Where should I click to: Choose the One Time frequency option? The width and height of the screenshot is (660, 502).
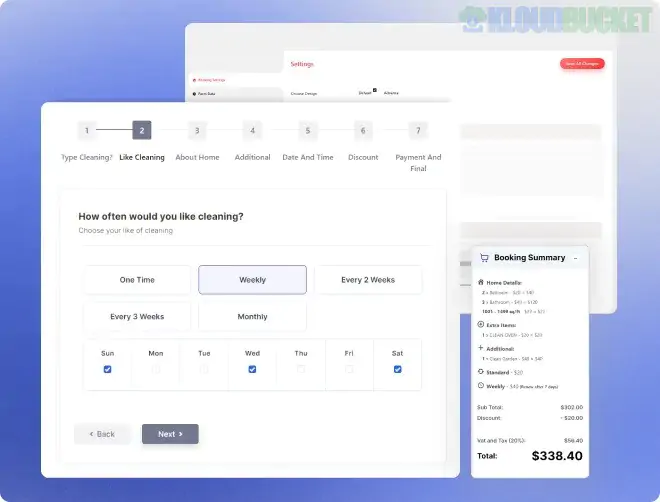(x=137, y=280)
